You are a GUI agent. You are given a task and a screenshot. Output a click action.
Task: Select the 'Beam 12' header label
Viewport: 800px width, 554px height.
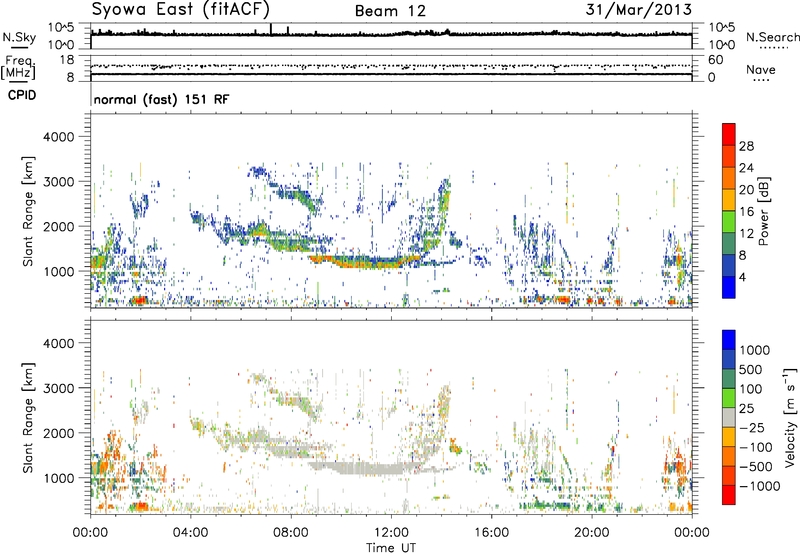tap(390, 11)
